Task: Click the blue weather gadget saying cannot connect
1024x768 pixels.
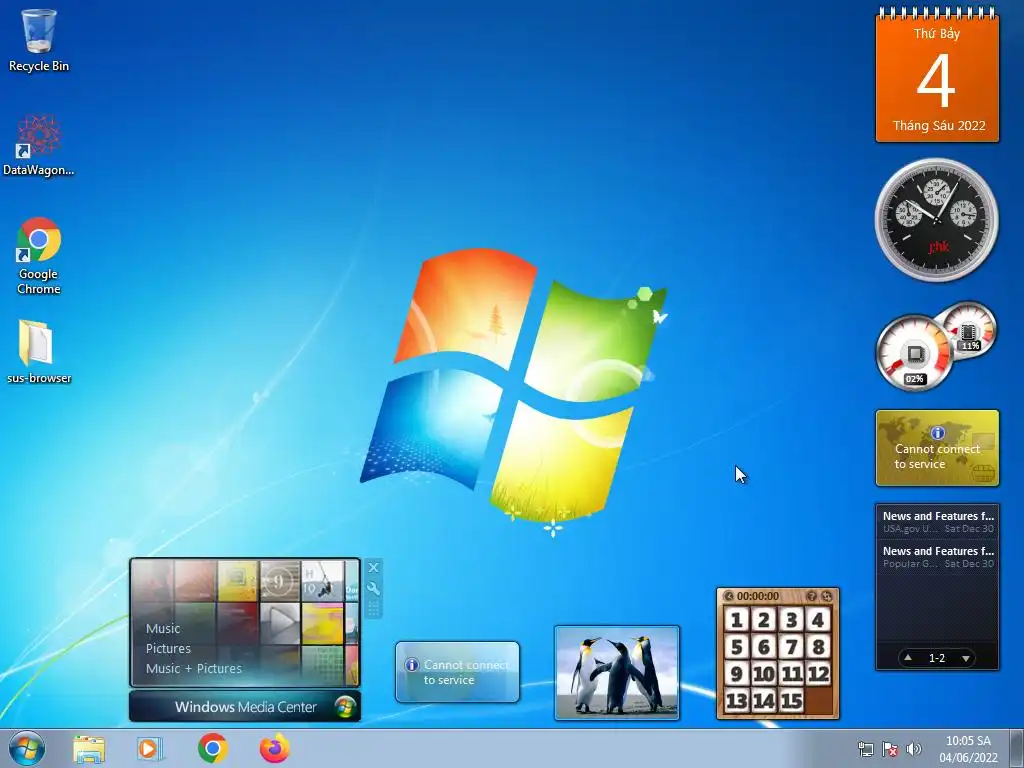Action: [457, 672]
